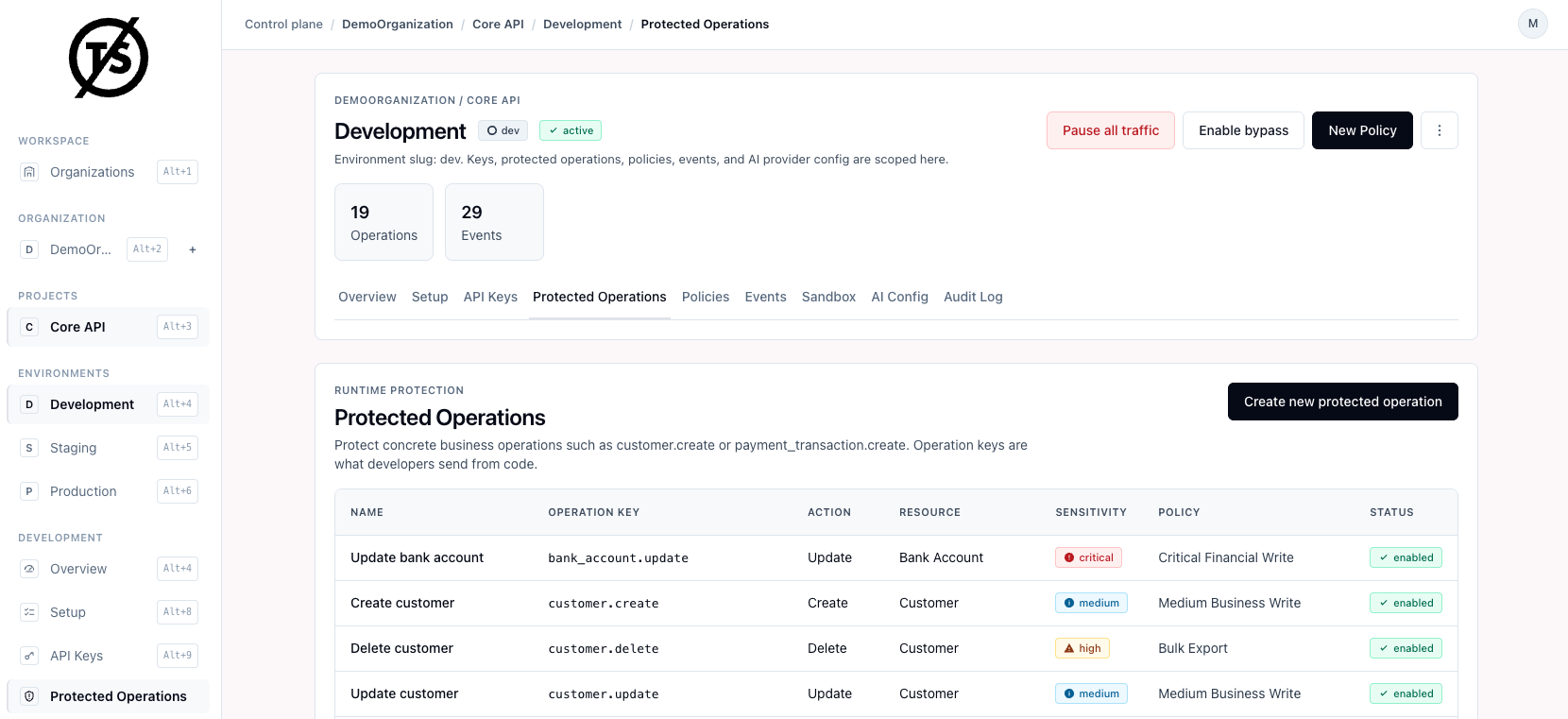Click the Bulk Export policy cell
Viewport: 1568px width, 719px height.
point(1193,648)
